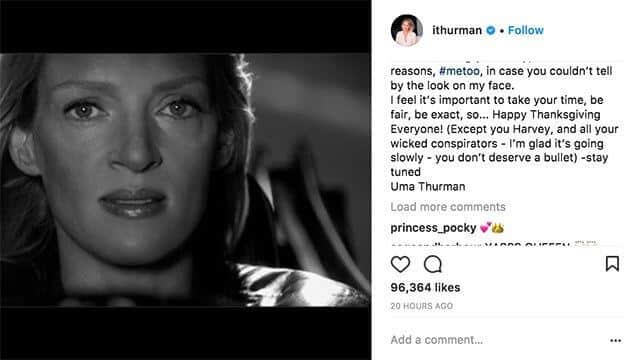Viewport: 640px width, 360px height.
Task: Focus the Add a comment field
Action: point(497,340)
